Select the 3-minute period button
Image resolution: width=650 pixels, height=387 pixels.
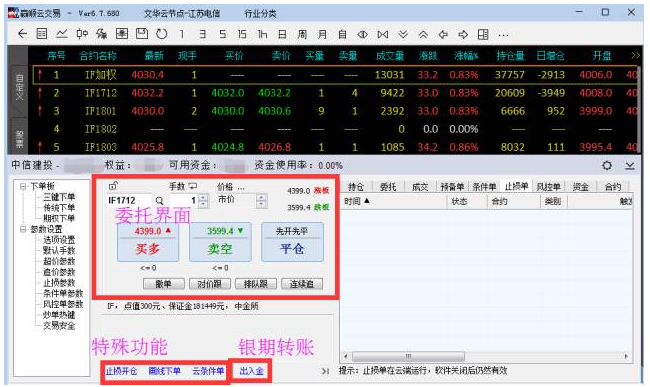(202, 34)
